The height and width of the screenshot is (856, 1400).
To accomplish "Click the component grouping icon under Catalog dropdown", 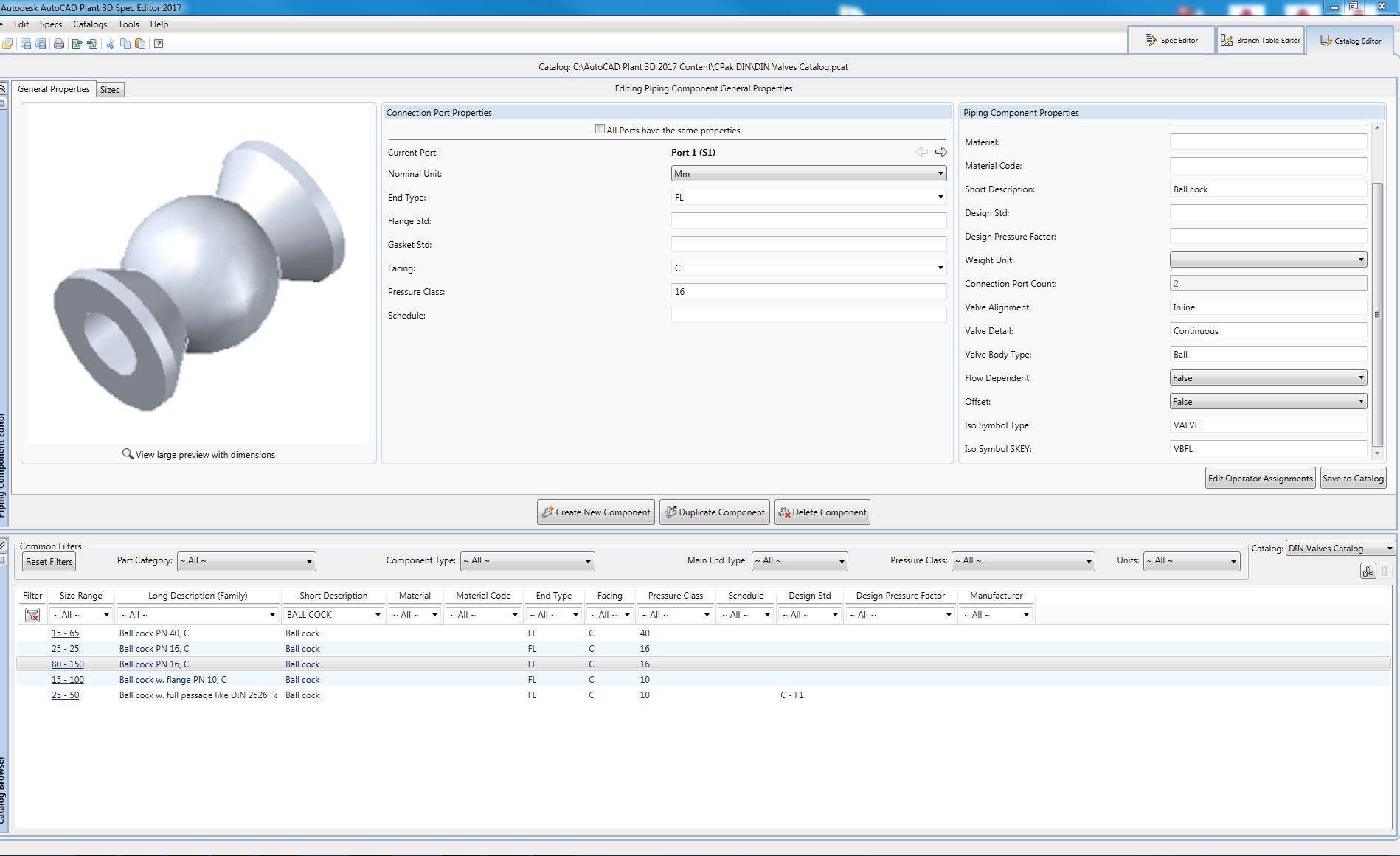I will pos(1368,571).
